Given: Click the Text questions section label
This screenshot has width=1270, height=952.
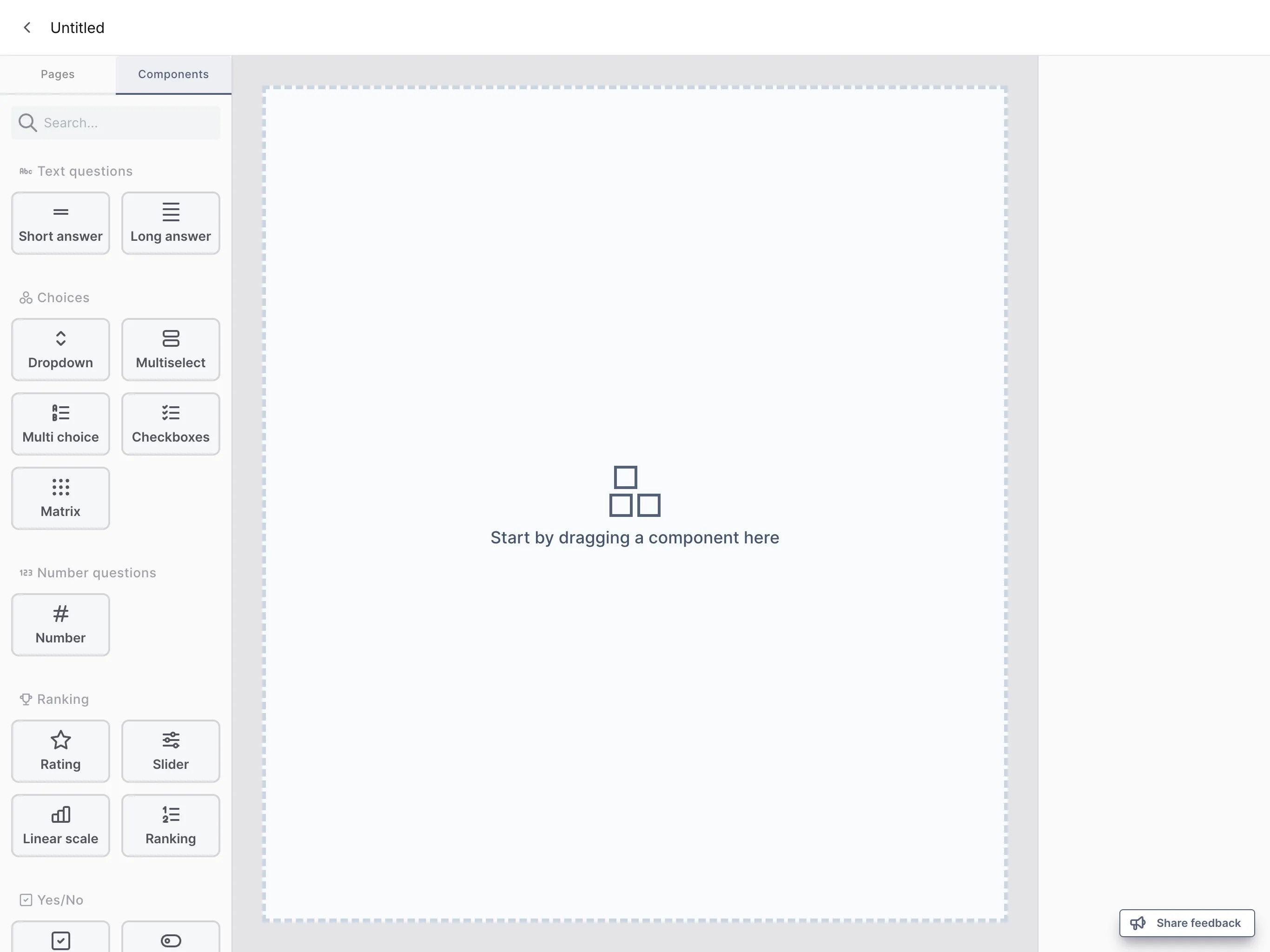Looking at the screenshot, I should tap(85, 171).
